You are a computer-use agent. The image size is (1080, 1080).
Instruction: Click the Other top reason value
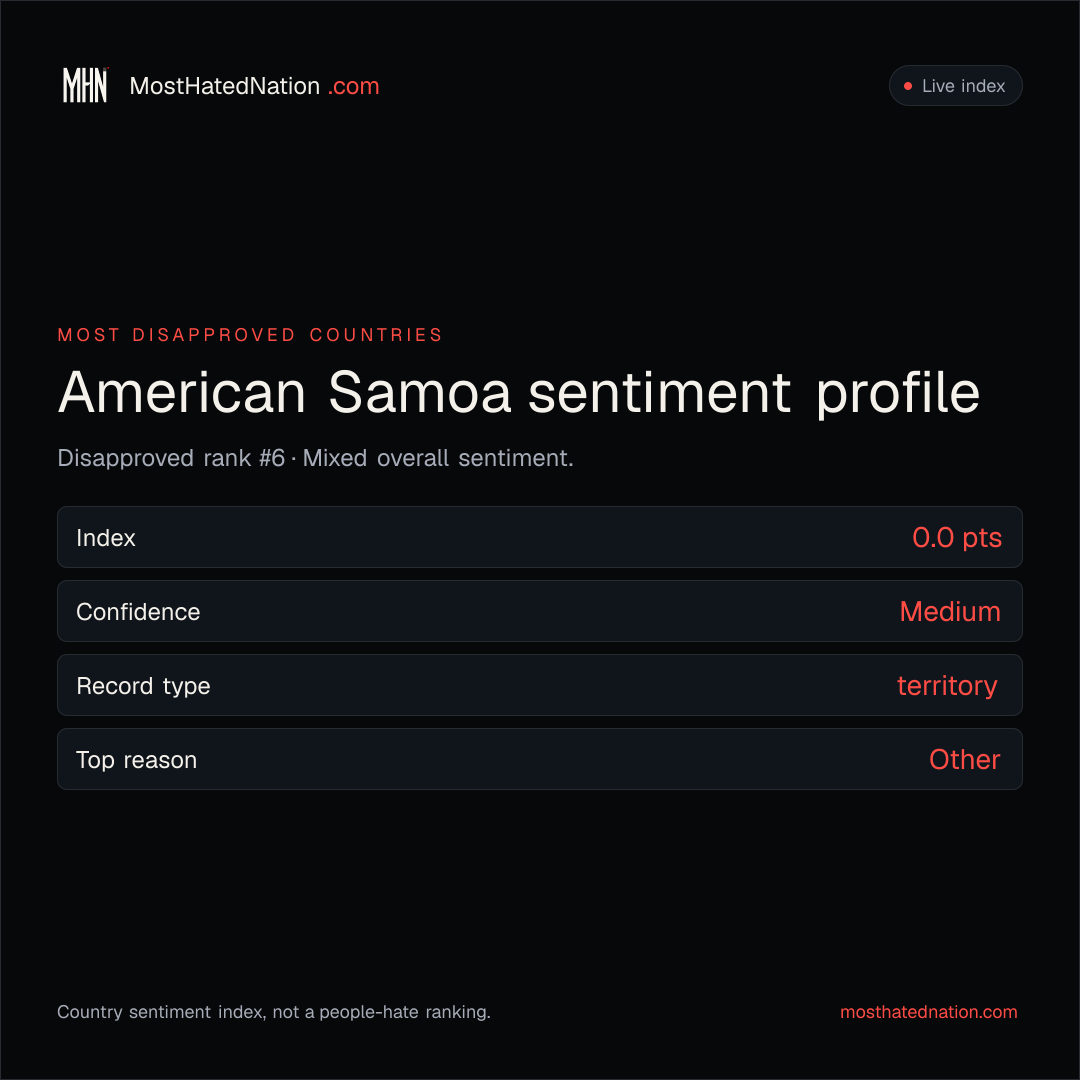click(x=964, y=760)
